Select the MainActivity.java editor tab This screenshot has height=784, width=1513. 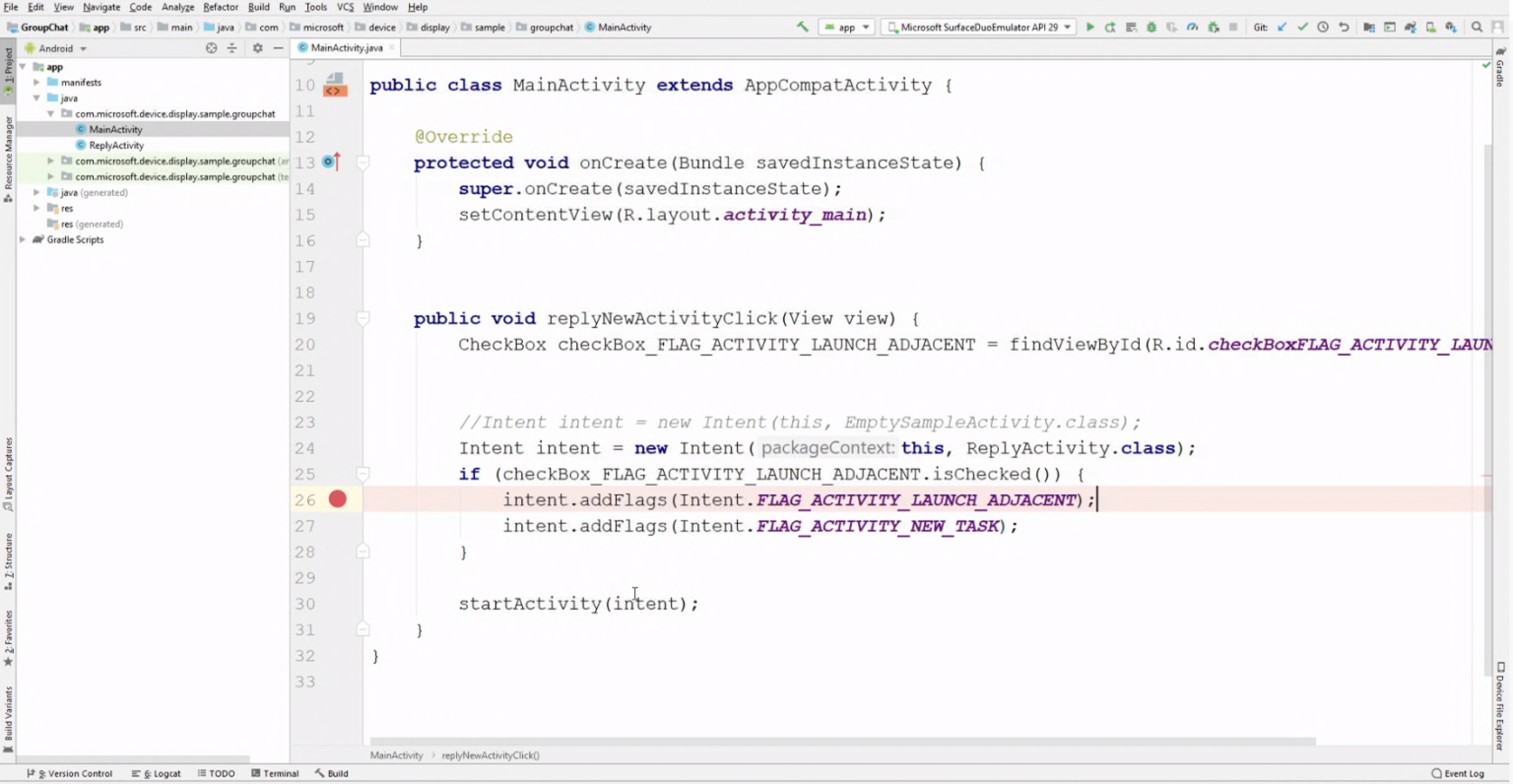[x=347, y=46]
